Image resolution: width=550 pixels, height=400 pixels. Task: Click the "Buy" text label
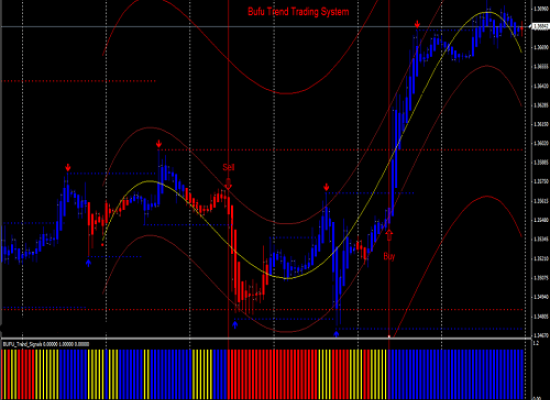(389, 256)
